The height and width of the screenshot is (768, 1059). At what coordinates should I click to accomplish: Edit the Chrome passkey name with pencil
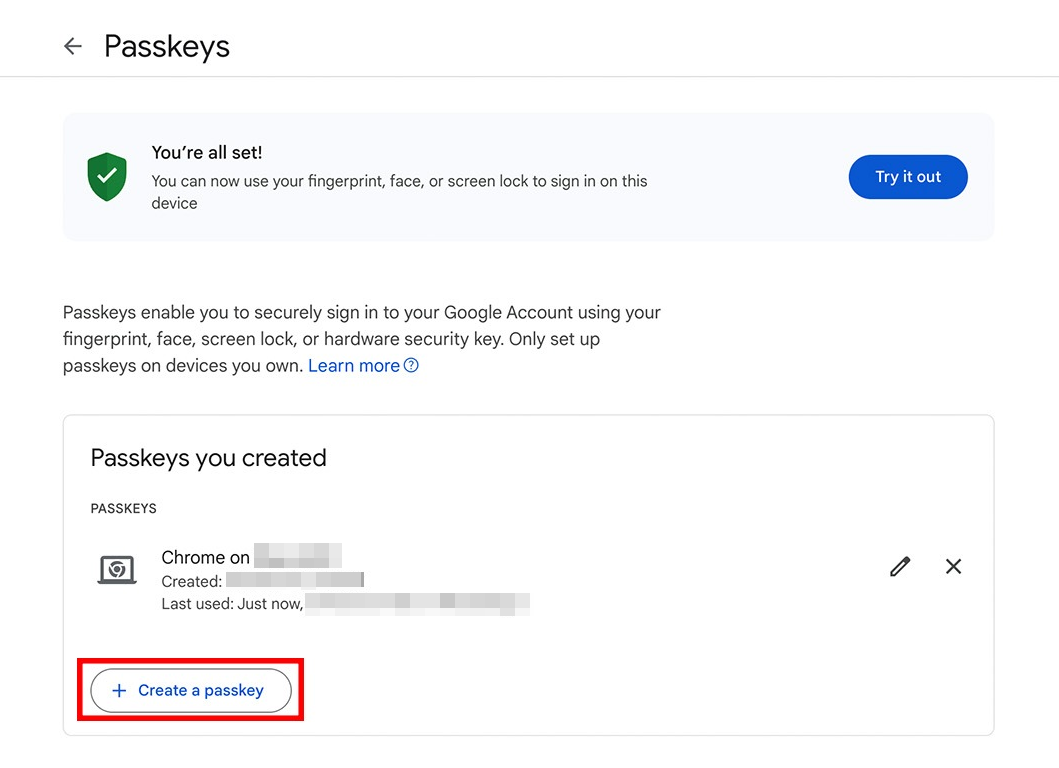pos(900,566)
